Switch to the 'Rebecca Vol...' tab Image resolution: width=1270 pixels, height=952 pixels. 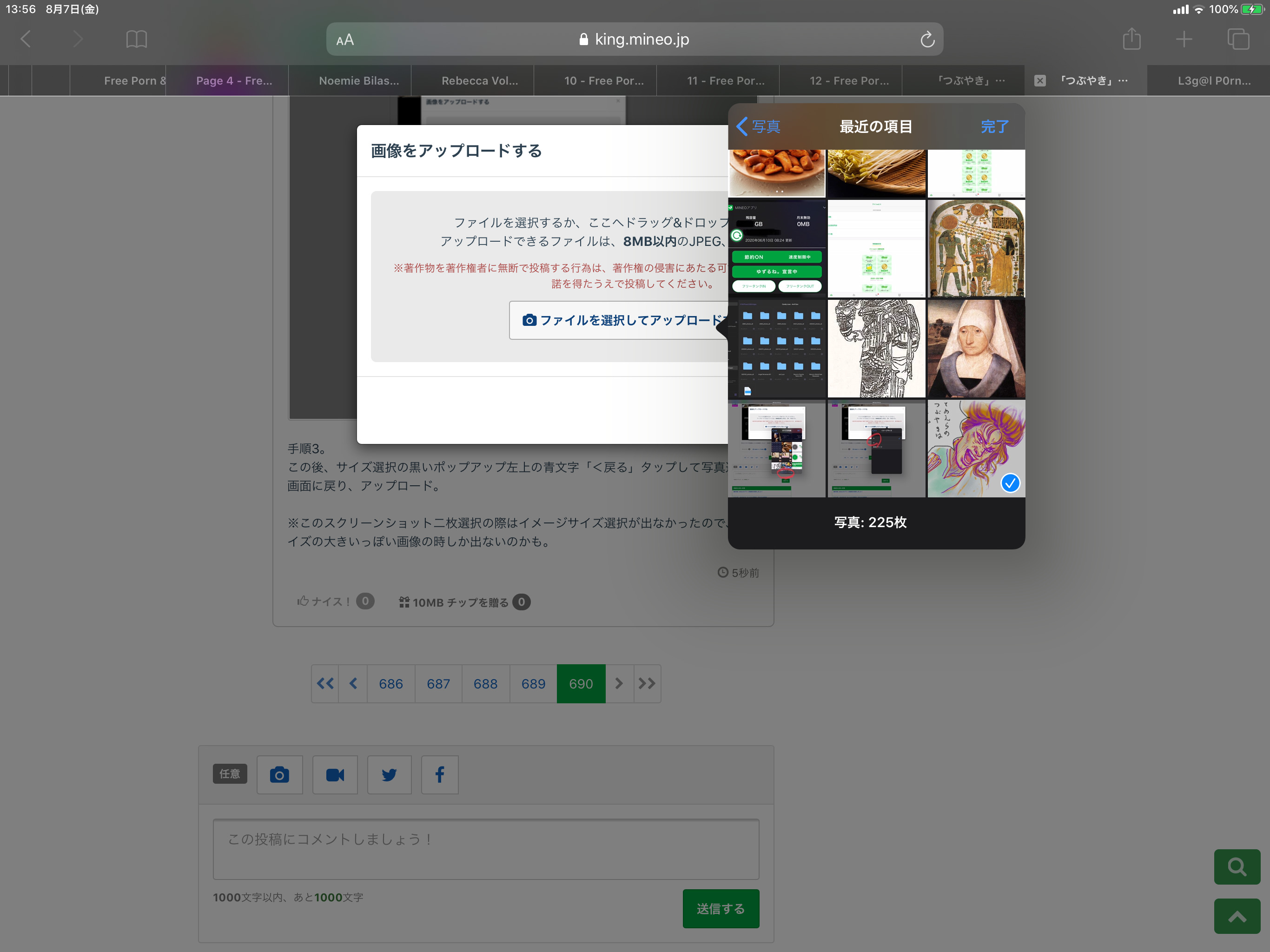tap(479, 81)
